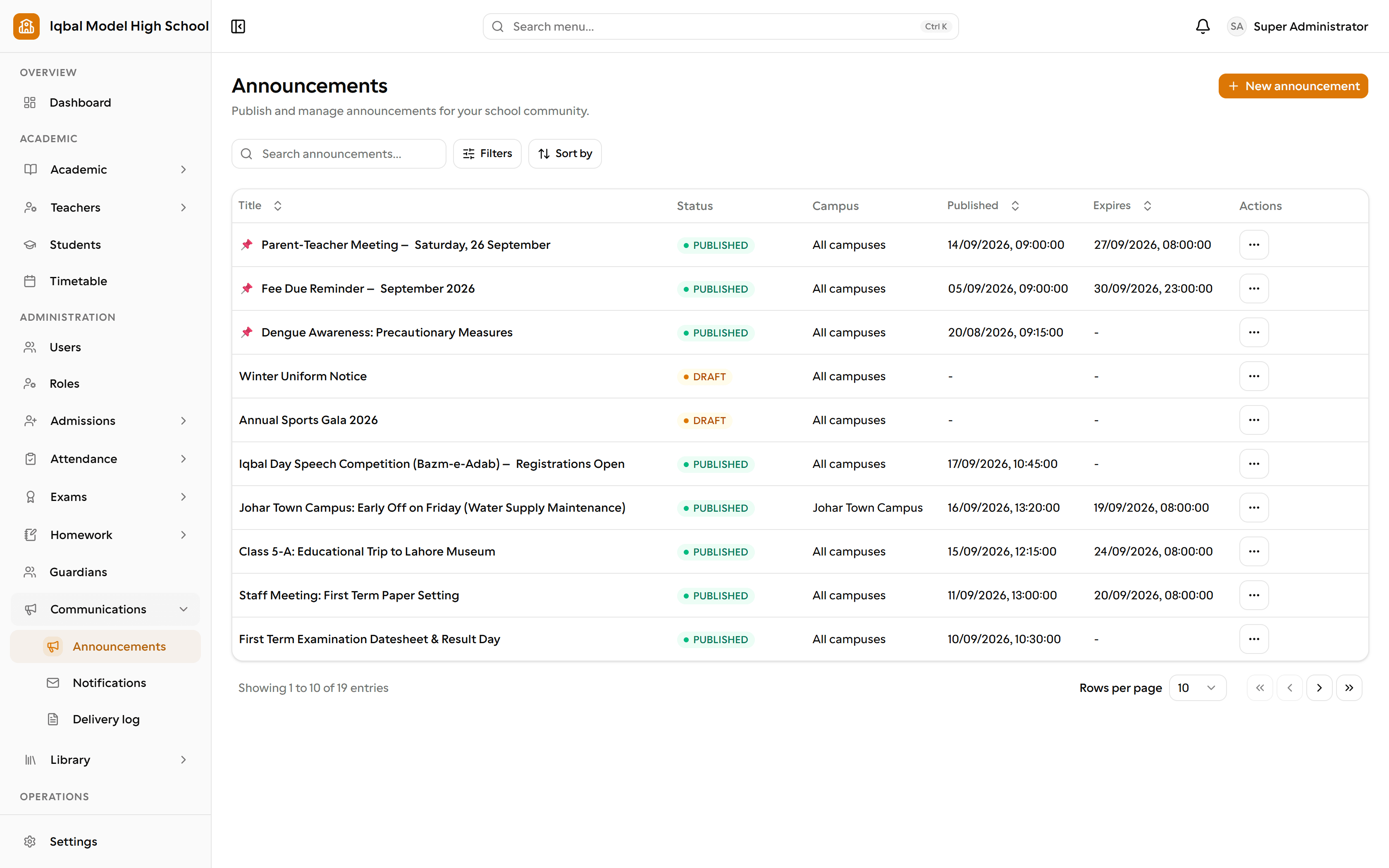Jump to first page arrow

coord(1259,688)
